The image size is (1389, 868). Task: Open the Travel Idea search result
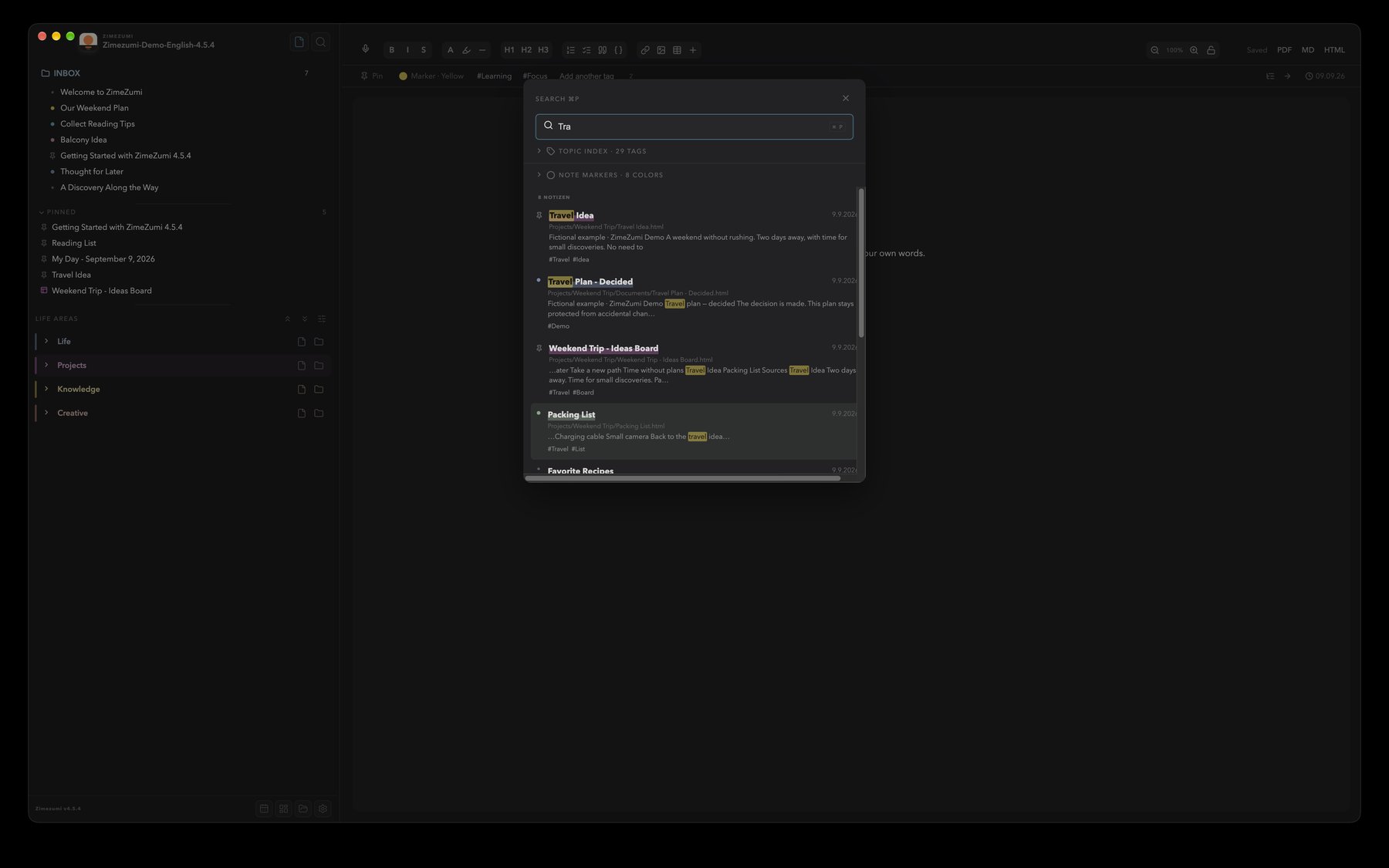694,236
